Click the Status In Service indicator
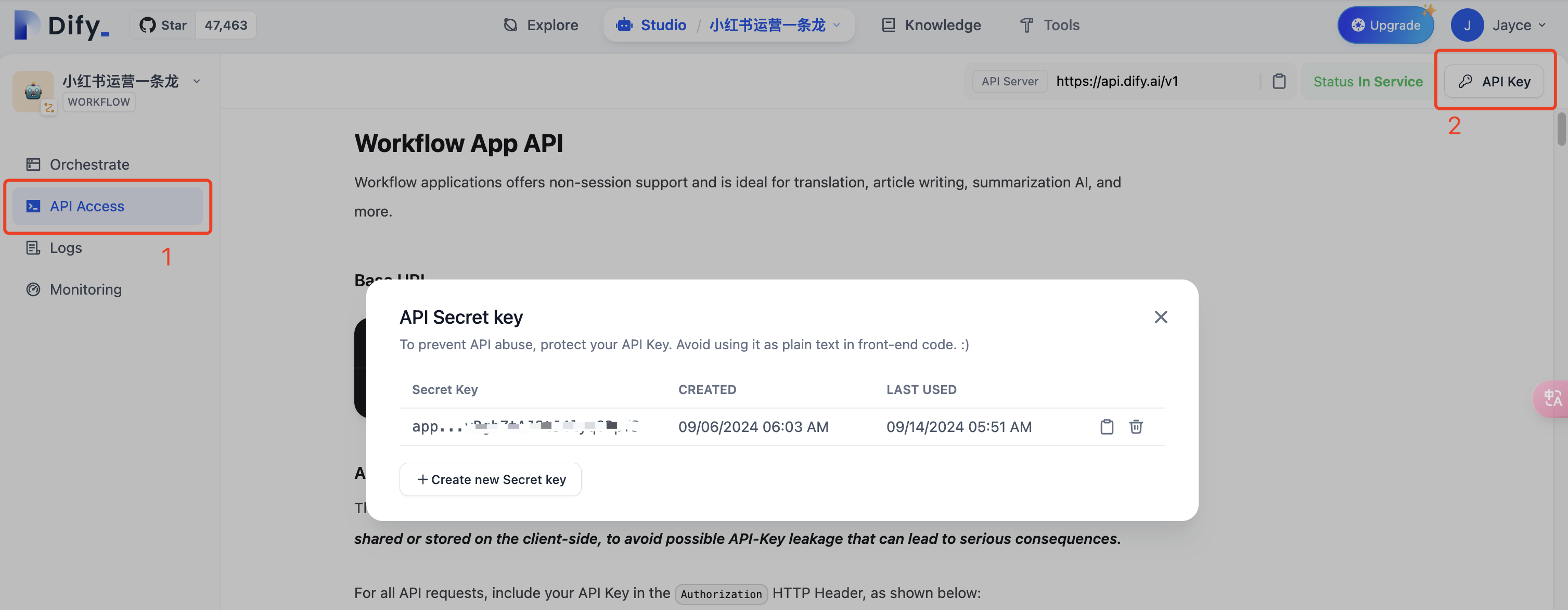 tap(1367, 81)
